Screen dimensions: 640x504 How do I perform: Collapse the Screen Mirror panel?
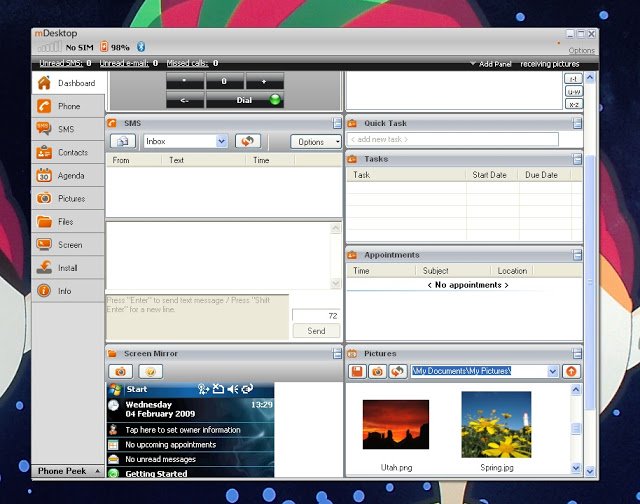click(336, 353)
